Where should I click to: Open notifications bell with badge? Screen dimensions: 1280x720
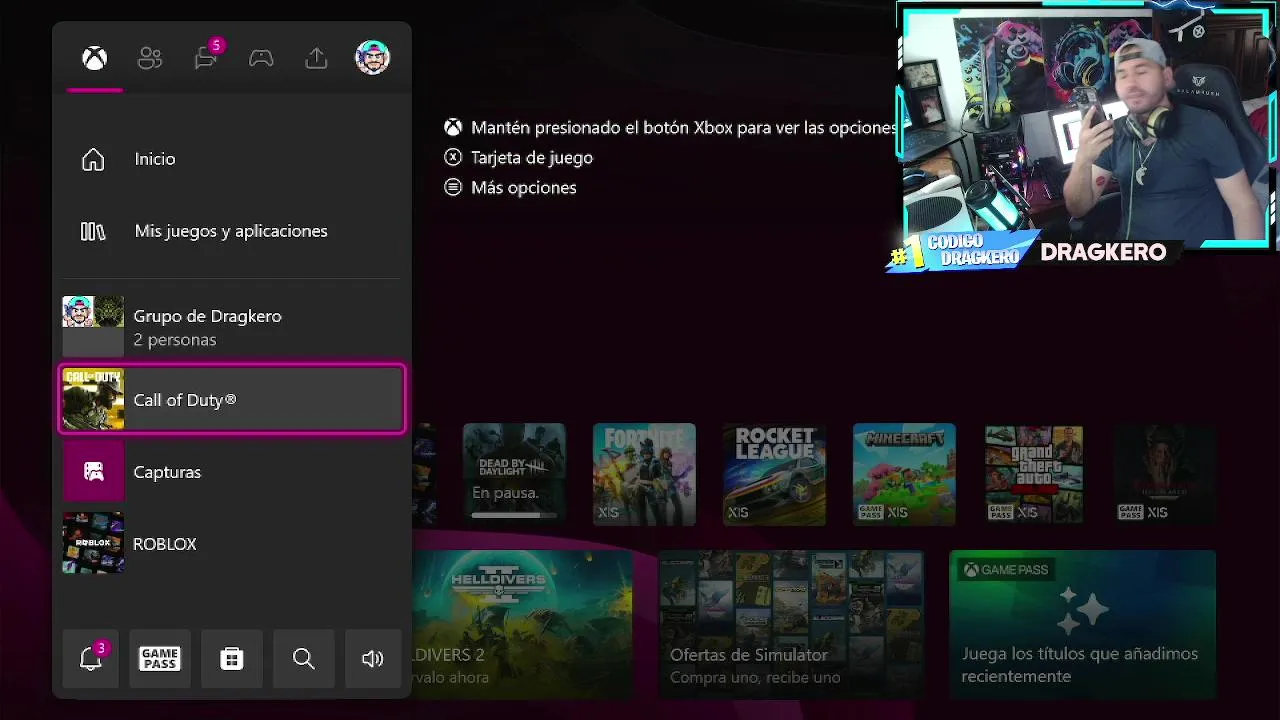91,658
